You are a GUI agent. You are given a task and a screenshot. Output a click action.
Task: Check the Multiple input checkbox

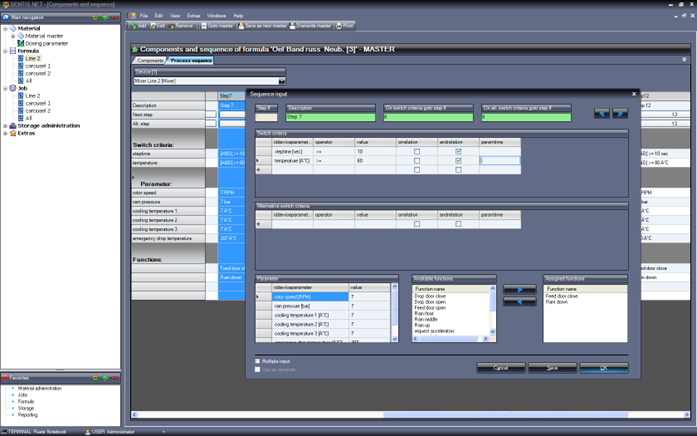[258, 361]
